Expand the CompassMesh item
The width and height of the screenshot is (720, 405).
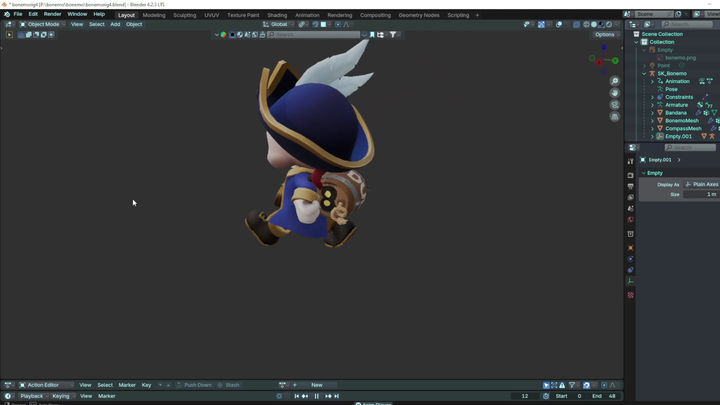tap(652, 129)
